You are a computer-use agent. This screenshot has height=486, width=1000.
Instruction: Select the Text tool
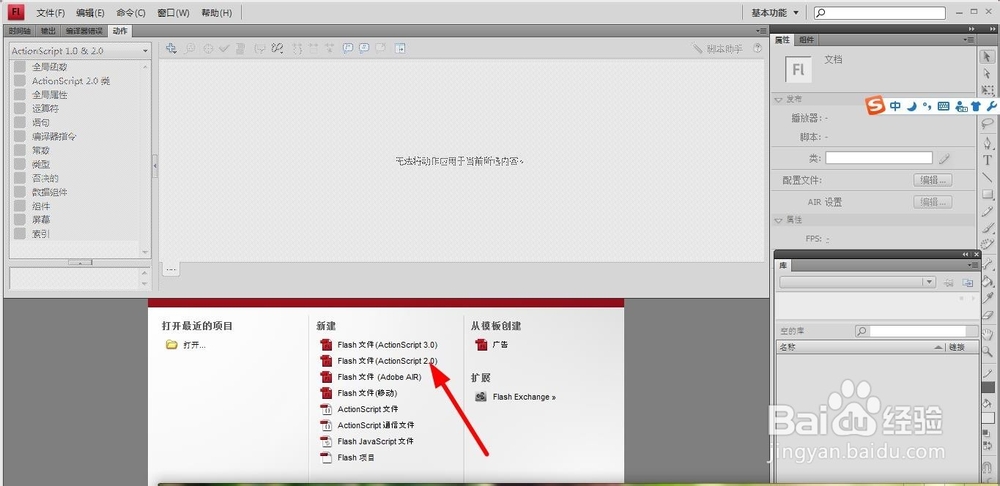(x=987, y=160)
